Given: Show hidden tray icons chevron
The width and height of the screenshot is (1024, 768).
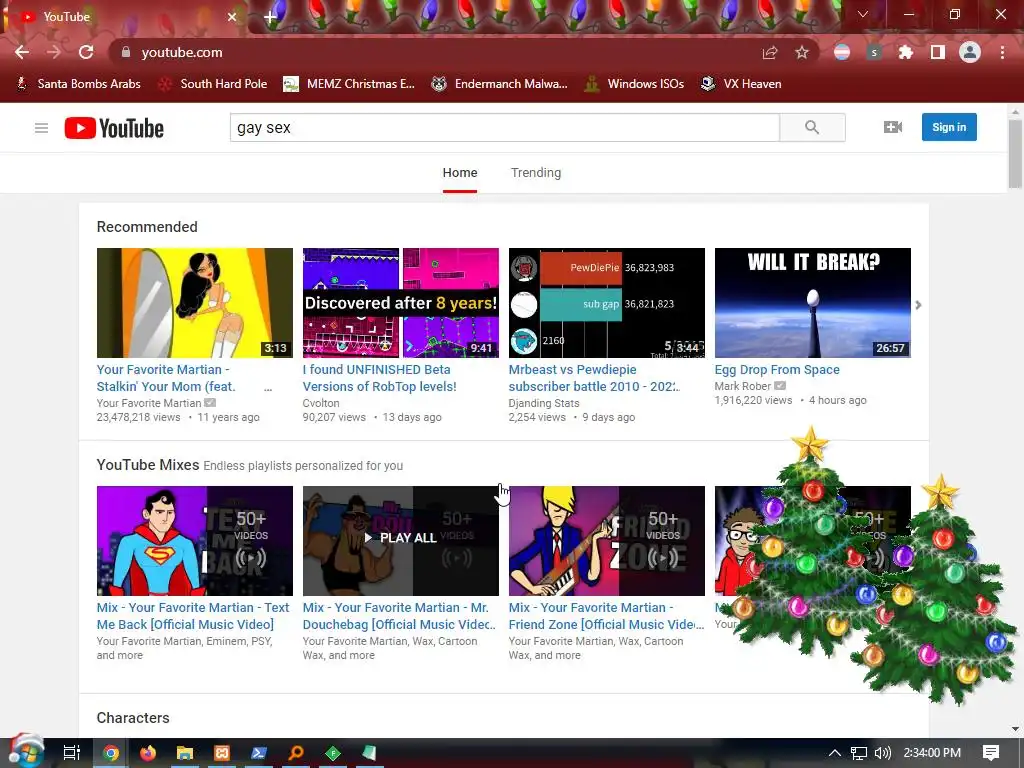Looking at the screenshot, I should (835, 753).
